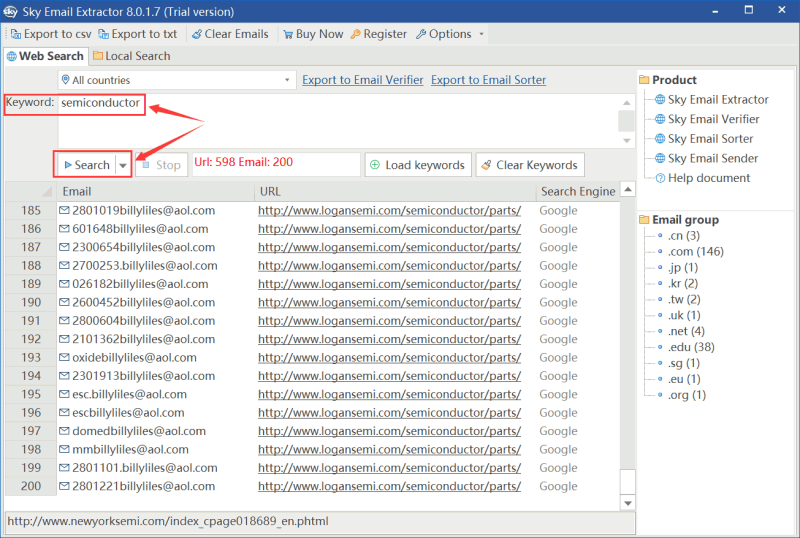Viewport: 800px width, 538px height.
Task: Select the .com (146) email group
Action: pyautogui.click(x=695, y=252)
